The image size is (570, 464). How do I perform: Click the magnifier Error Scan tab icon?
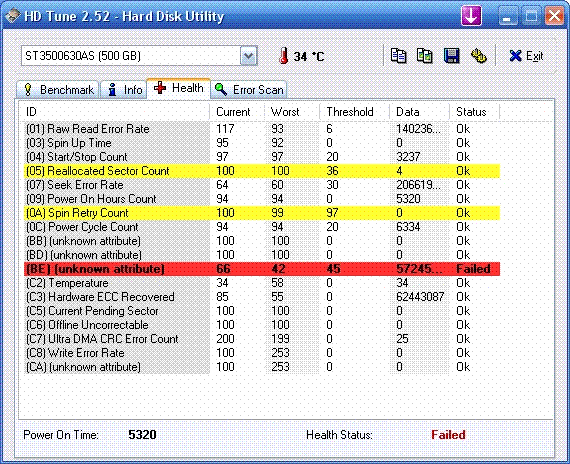tap(221, 89)
